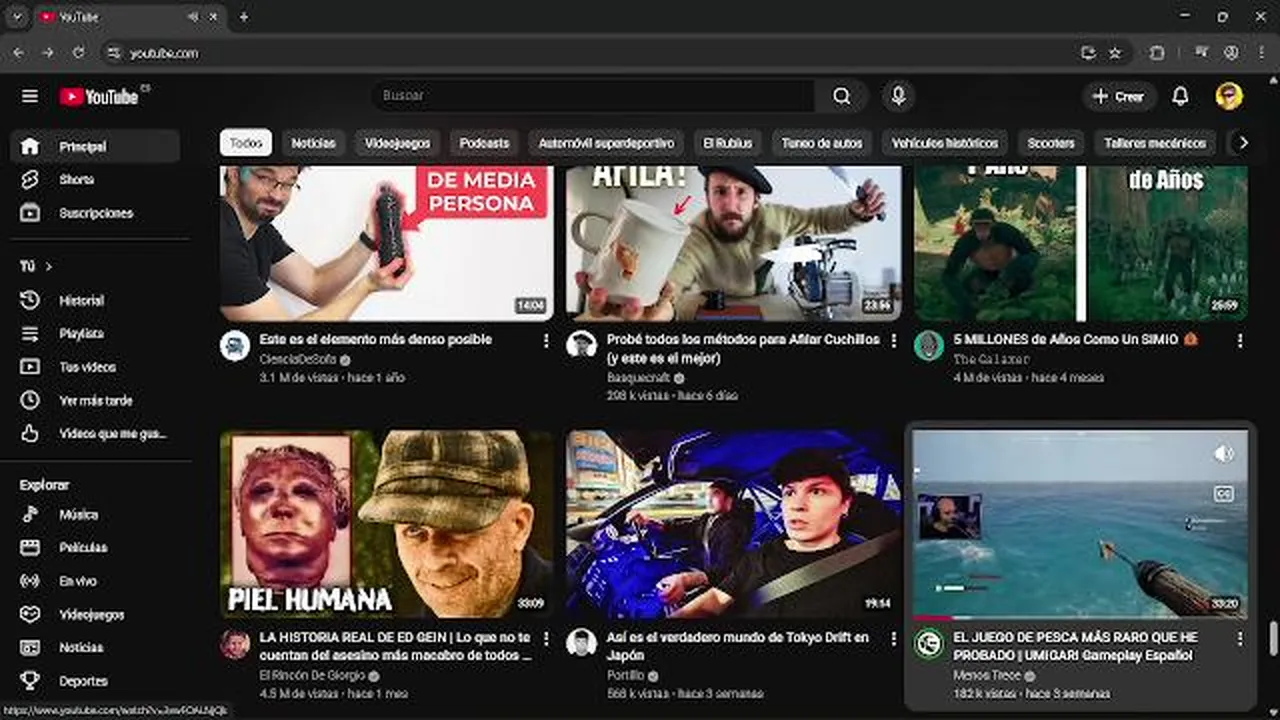This screenshot has width=1280, height=720.
Task: Open Deportes under Explorar
Action: click(x=95, y=681)
